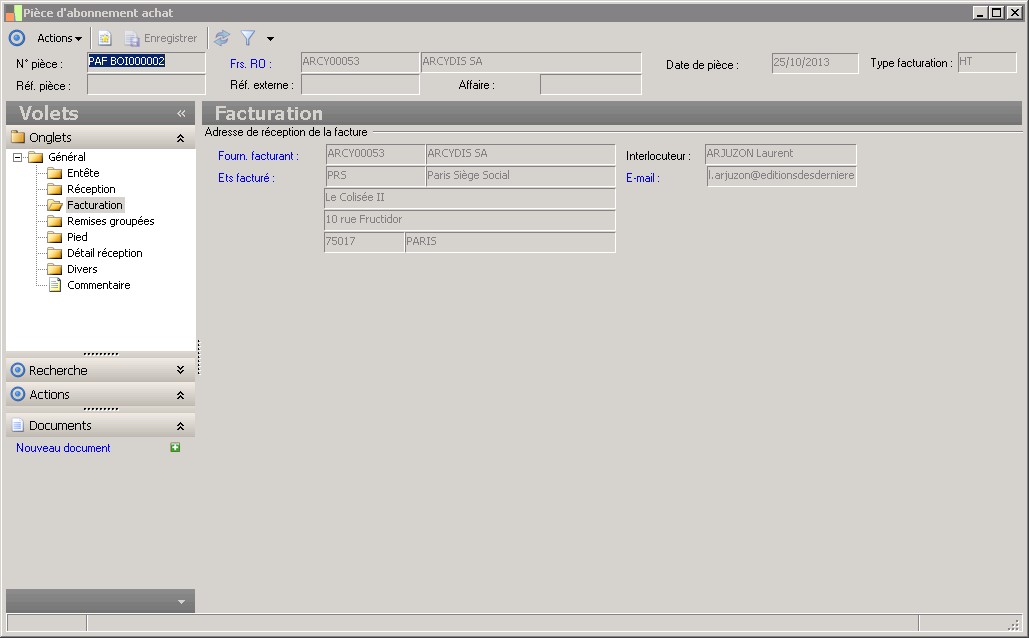Click the Réf. pièce input field
Viewport: 1029px width, 638px height.
coord(146,85)
